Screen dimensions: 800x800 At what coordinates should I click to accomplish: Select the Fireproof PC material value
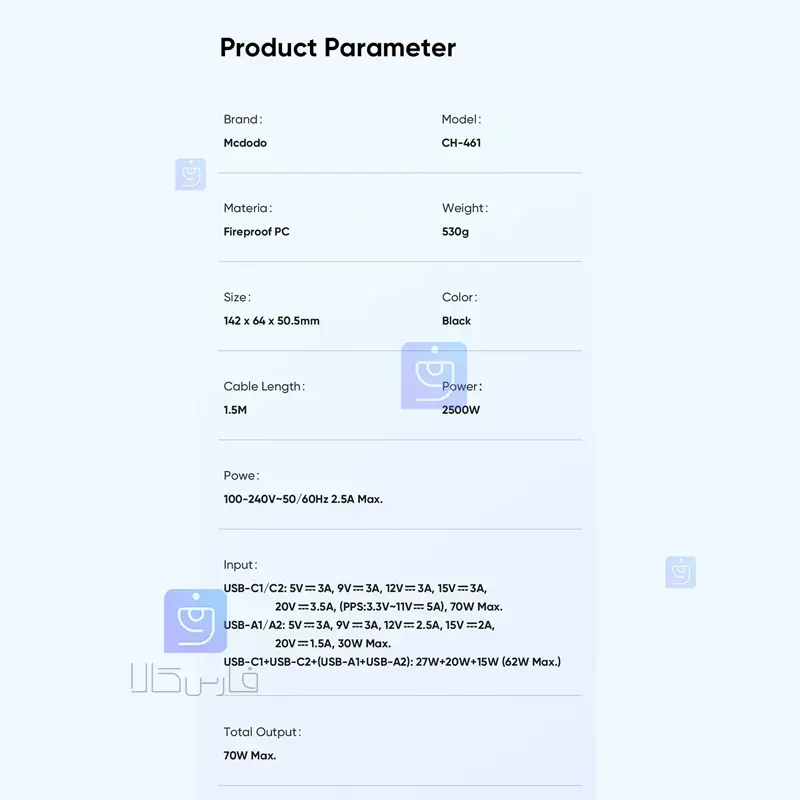click(256, 232)
